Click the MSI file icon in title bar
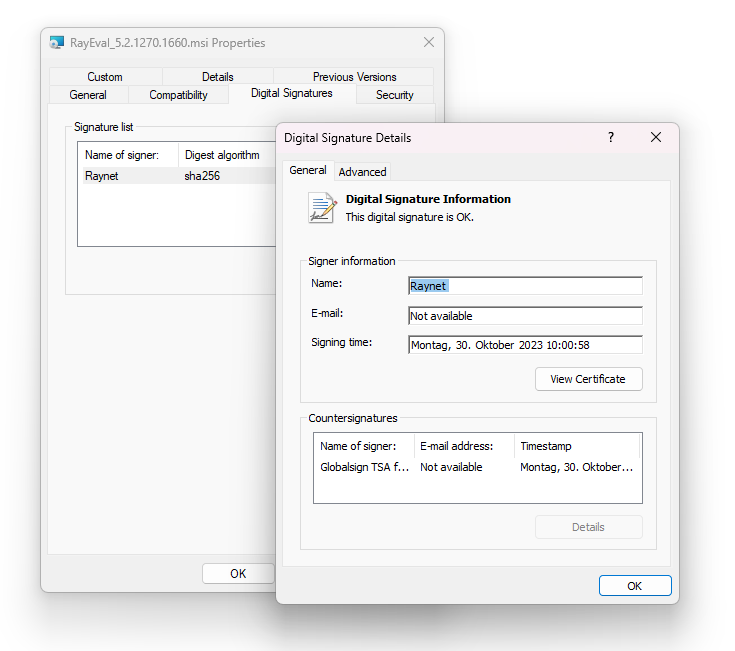735x651 pixels. point(57,43)
